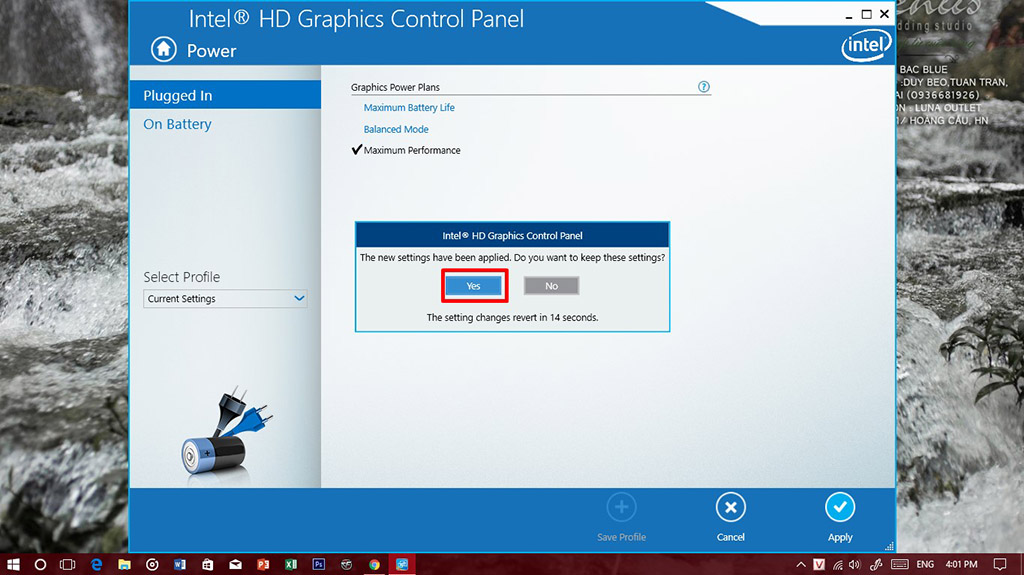Open Photoshop from the taskbar

tap(319, 565)
